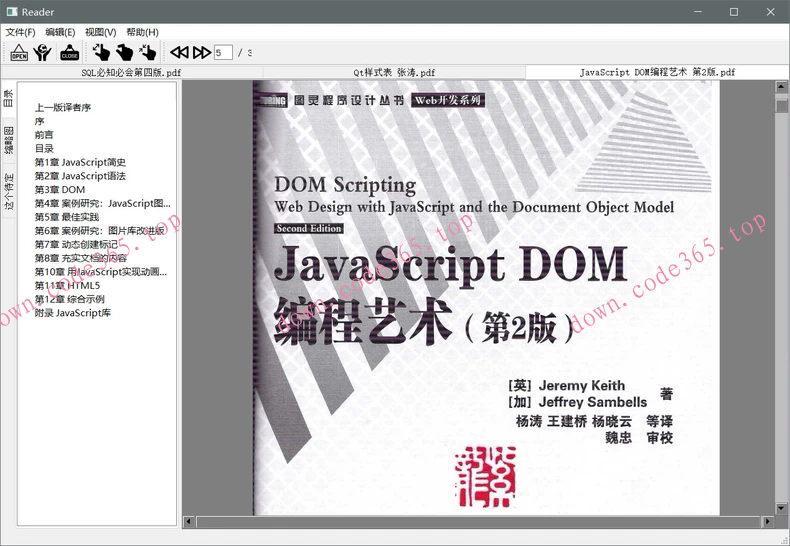This screenshot has height=546, width=790.
Task: Switch to SQL必知必会第四版.pdf tab
Action: pyautogui.click(x=131, y=72)
